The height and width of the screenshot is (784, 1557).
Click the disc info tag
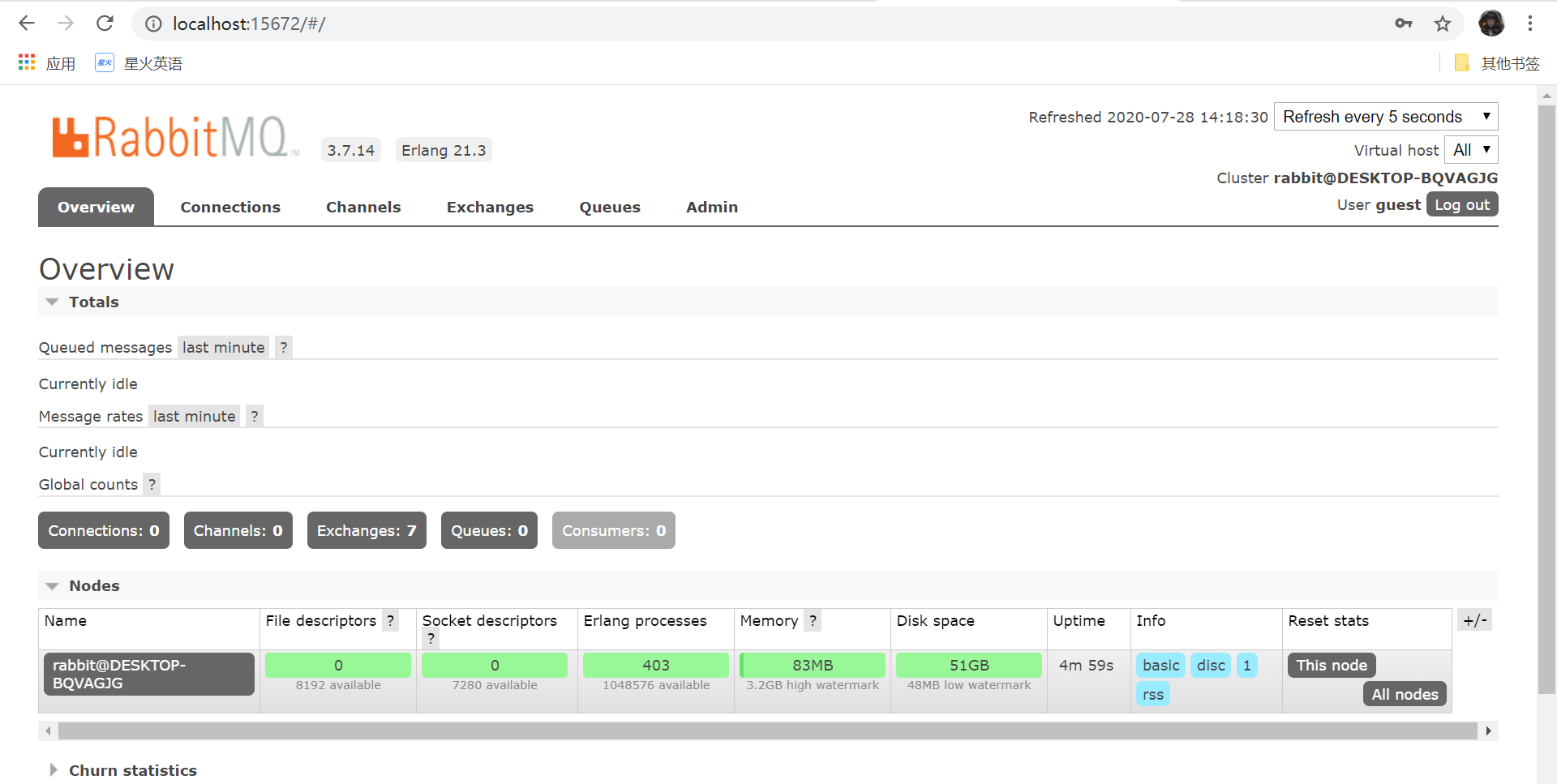pos(1211,666)
